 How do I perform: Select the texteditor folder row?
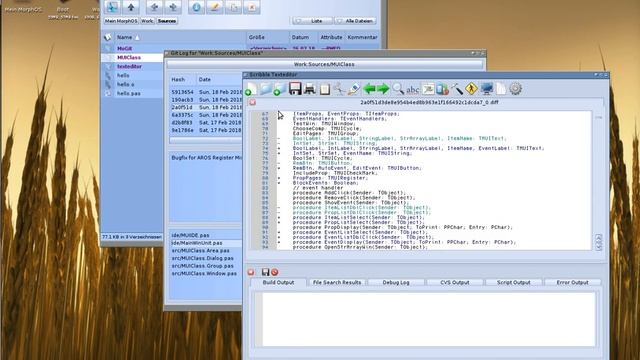(133, 67)
